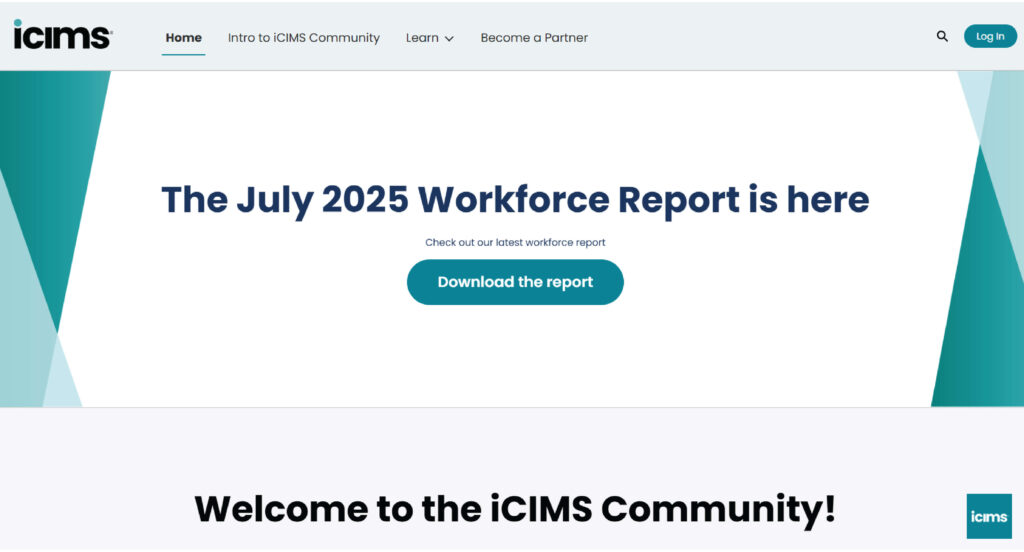
Task: Select the Welcome to the iCIMS Community heading
Action: point(515,509)
